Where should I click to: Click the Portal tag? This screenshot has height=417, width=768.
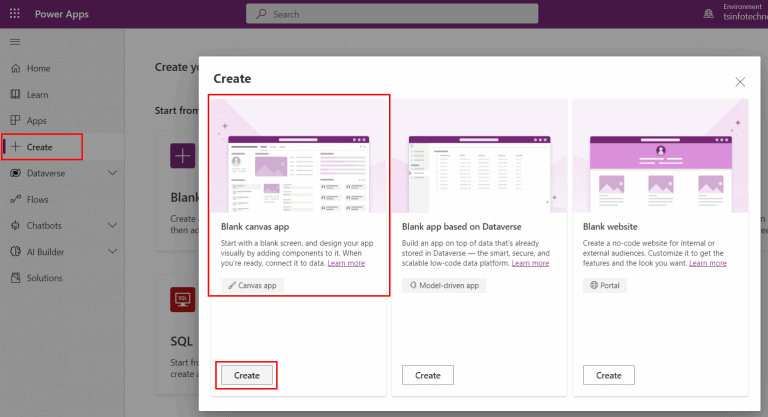coord(605,285)
